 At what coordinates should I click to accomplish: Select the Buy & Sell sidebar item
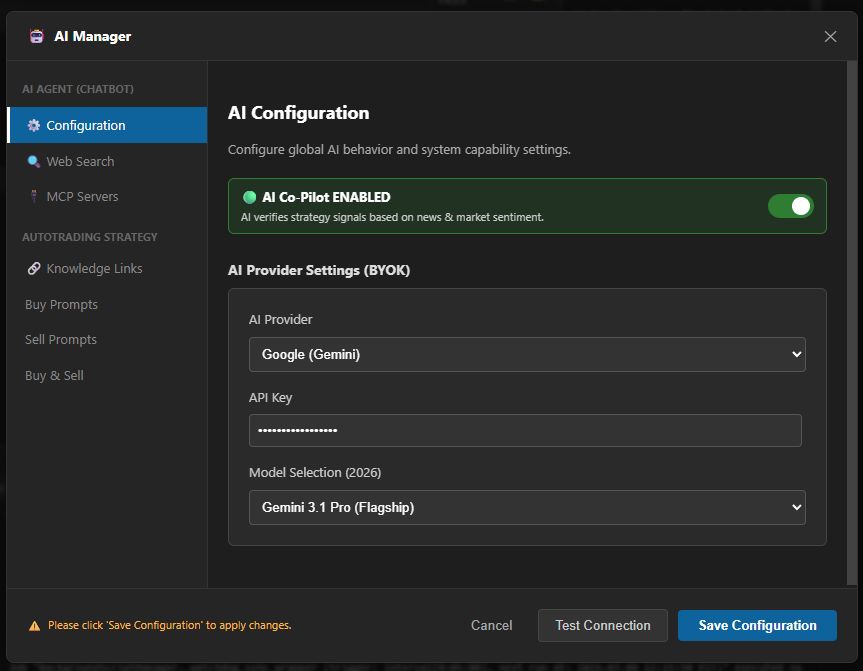pyautogui.click(x=54, y=376)
